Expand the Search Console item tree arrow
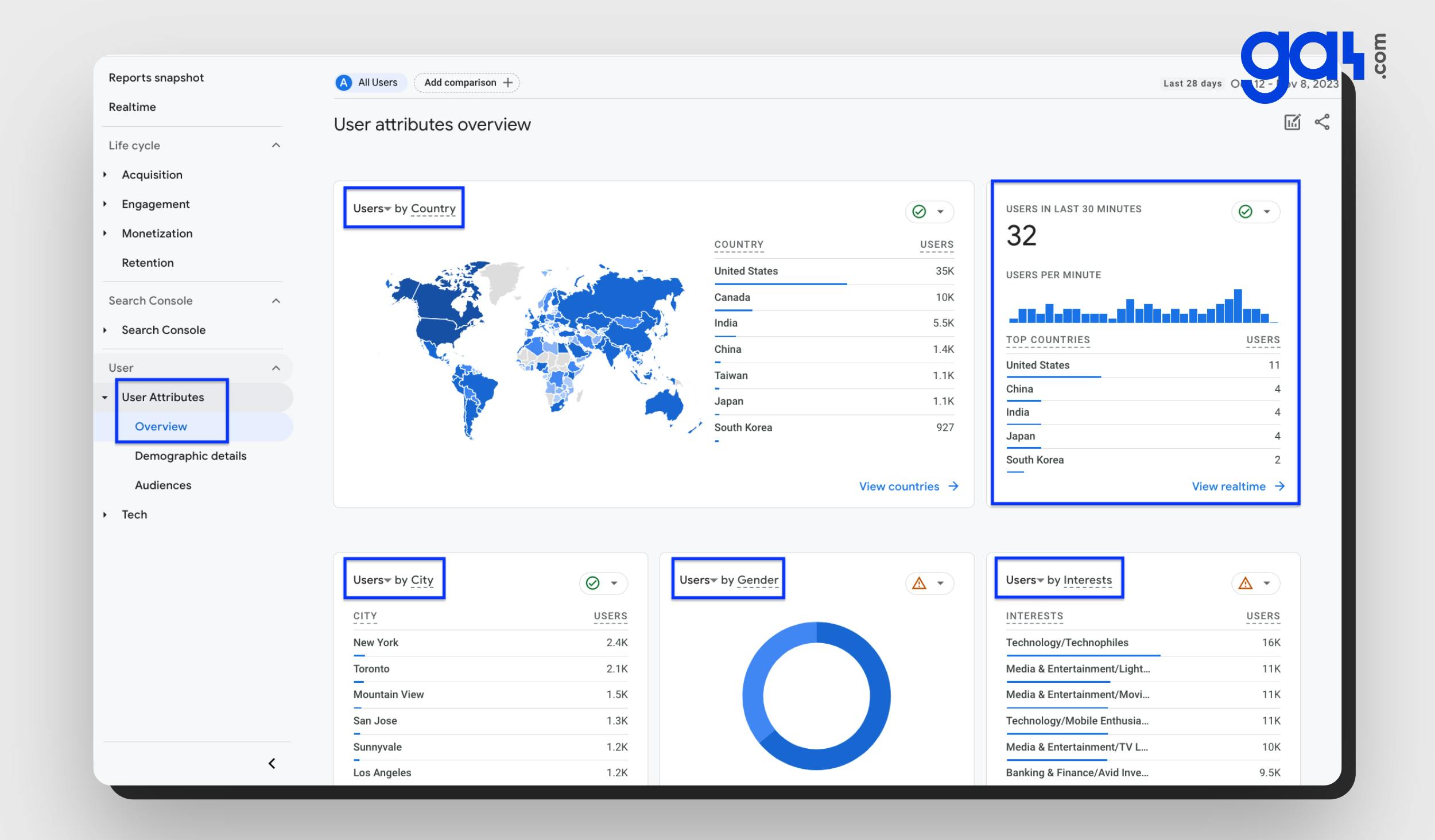Viewport: 1435px width, 840px height. pos(105,330)
